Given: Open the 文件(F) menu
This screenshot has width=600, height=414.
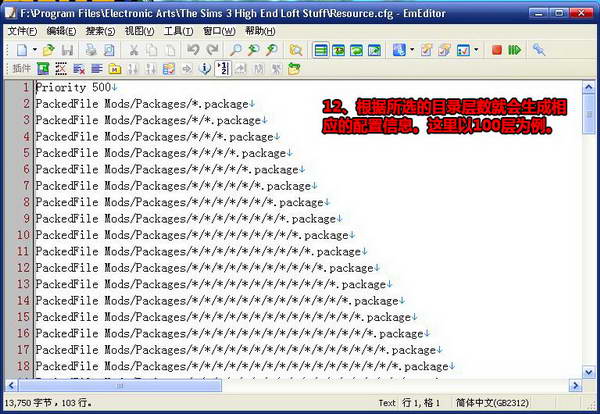Looking at the screenshot, I should pos(20,31).
